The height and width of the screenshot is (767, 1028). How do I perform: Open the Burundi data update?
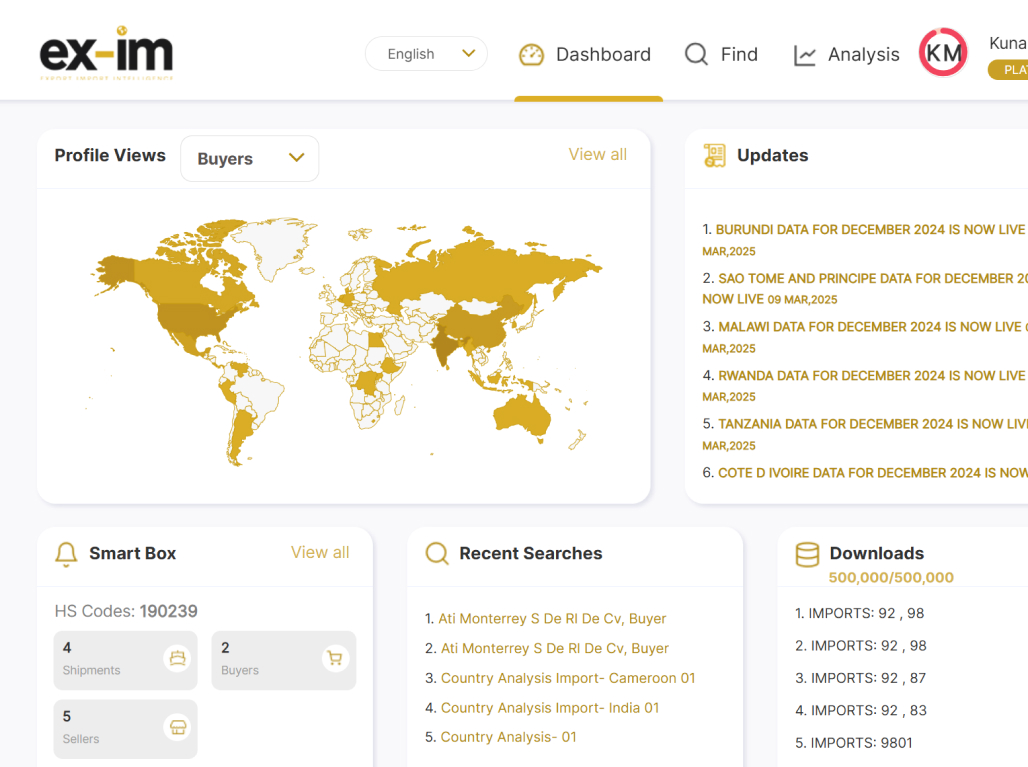pyautogui.click(x=864, y=239)
